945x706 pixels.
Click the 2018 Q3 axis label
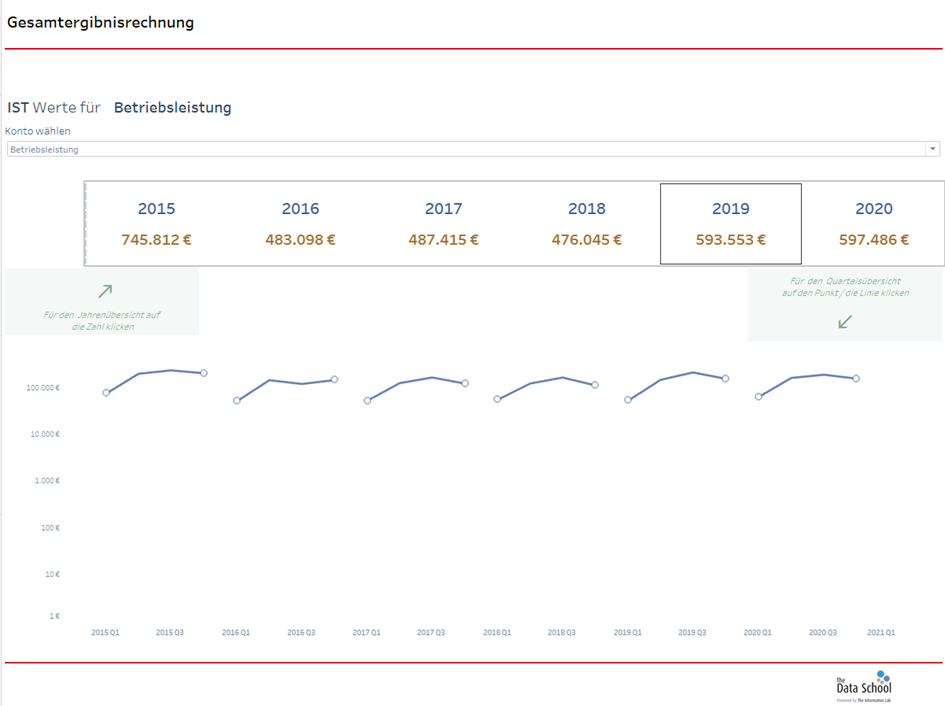tap(562, 632)
